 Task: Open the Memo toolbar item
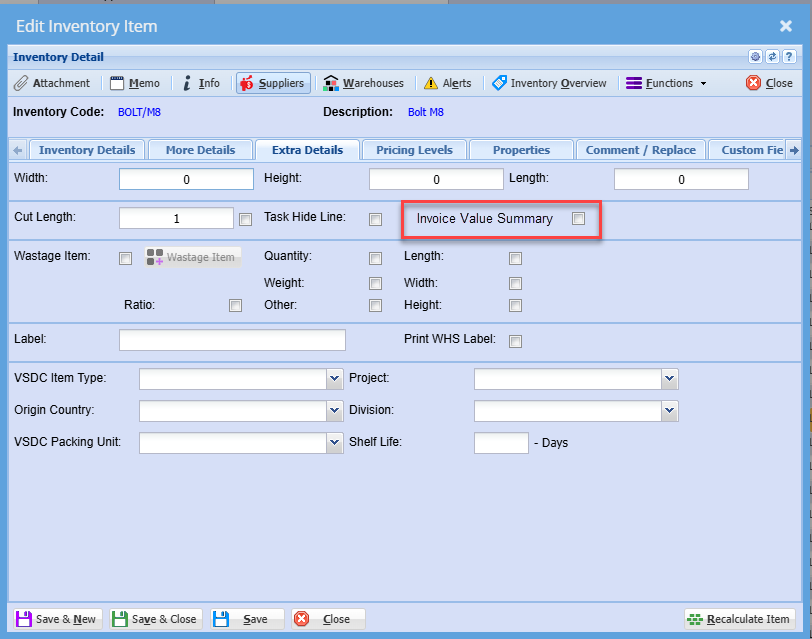tap(134, 83)
